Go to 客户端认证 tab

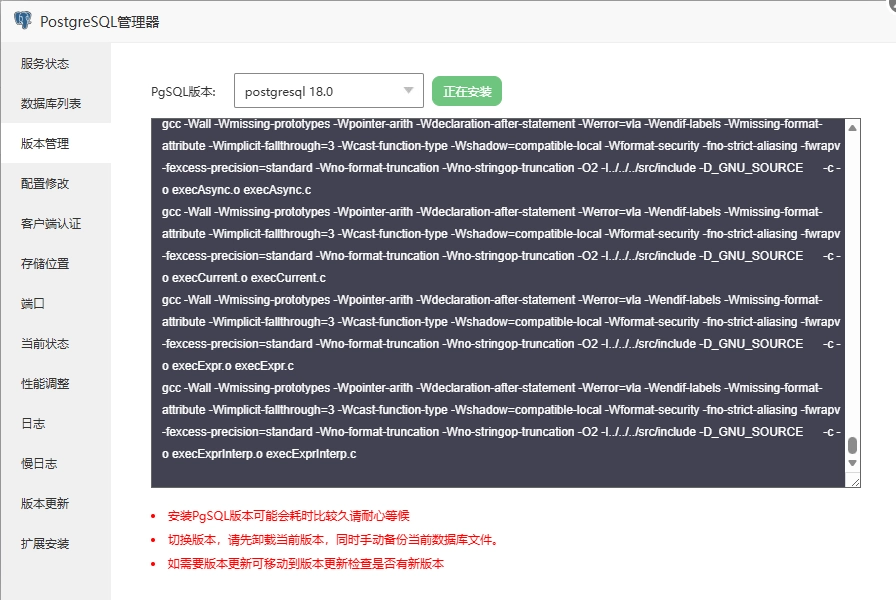tap(56, 223)
